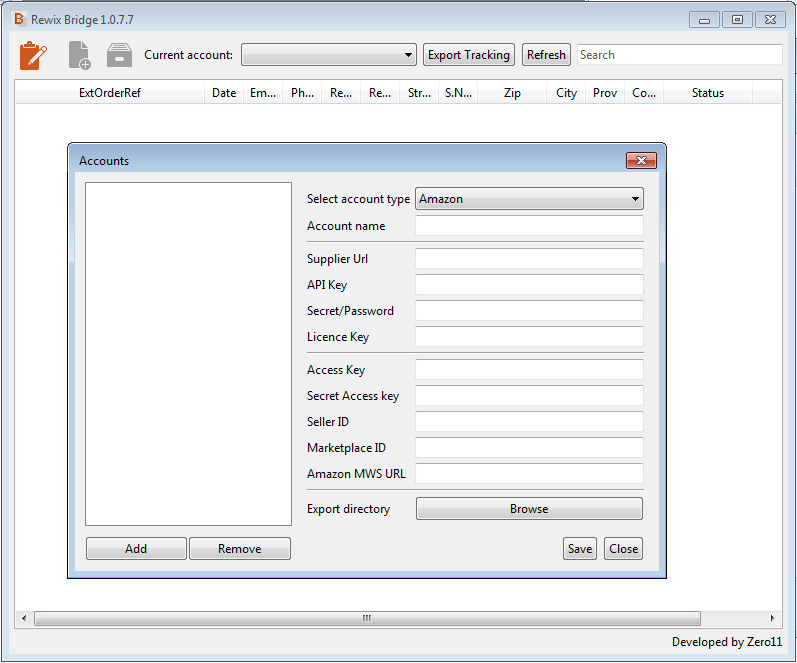The height and width of the screenshot is (663, 797).
Task: Click the horizontal scrollbar right arrow
Action: tap(773, 618)
